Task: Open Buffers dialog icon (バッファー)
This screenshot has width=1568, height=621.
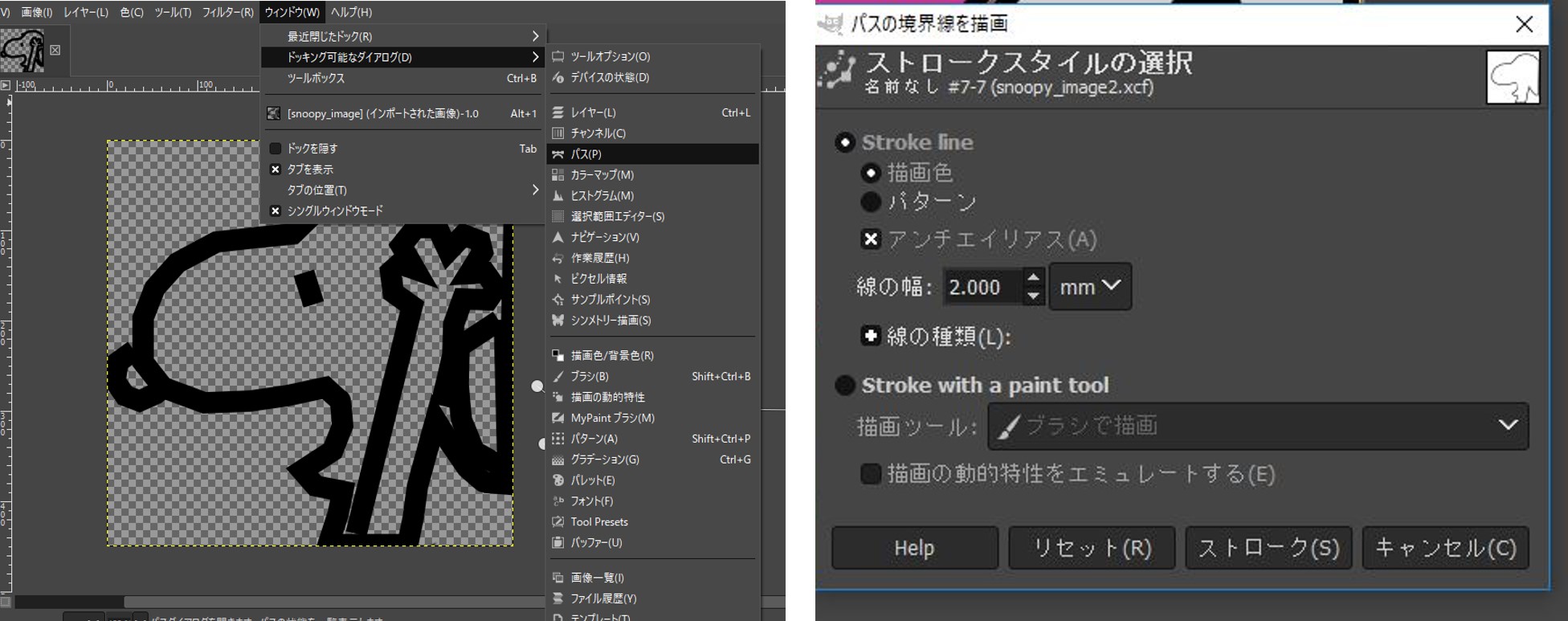Action: (558, 543)
